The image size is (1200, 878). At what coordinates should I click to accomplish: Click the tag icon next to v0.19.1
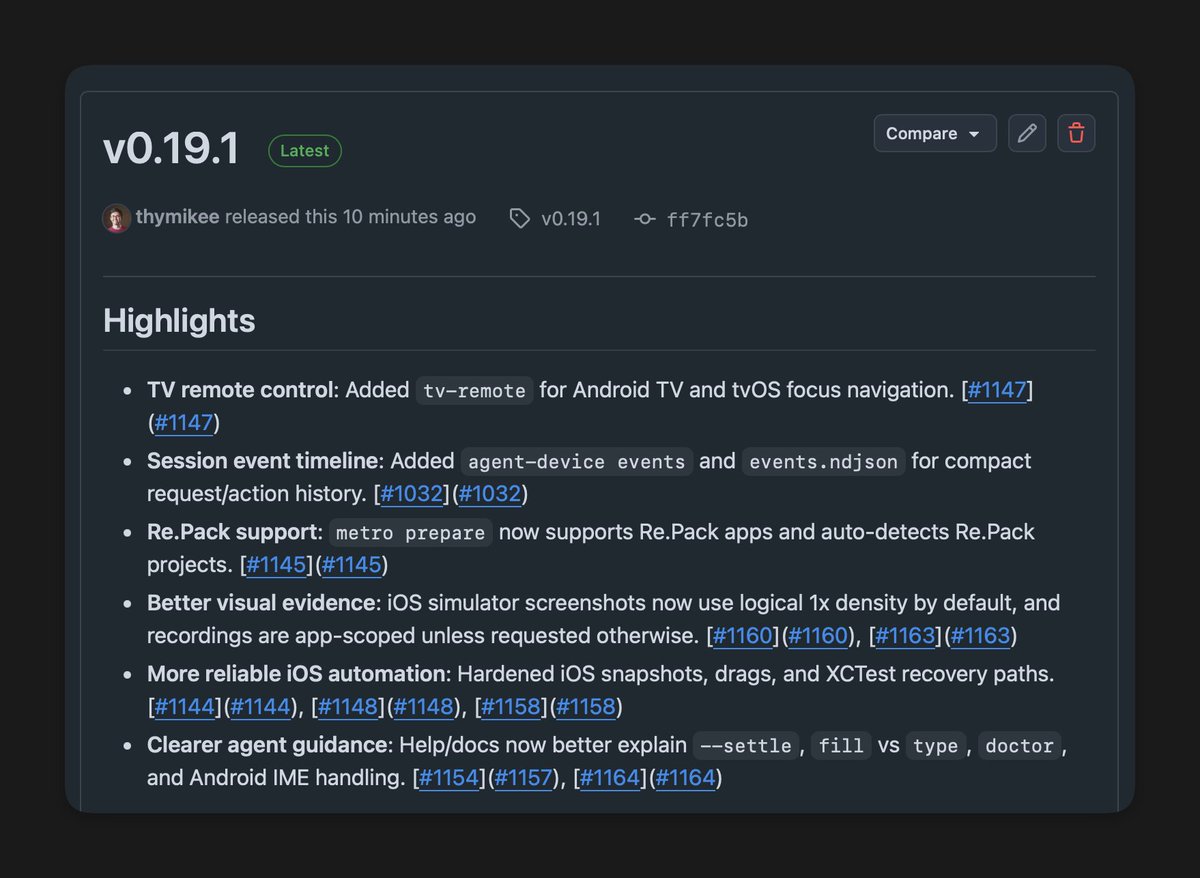(x=519, y=219)
